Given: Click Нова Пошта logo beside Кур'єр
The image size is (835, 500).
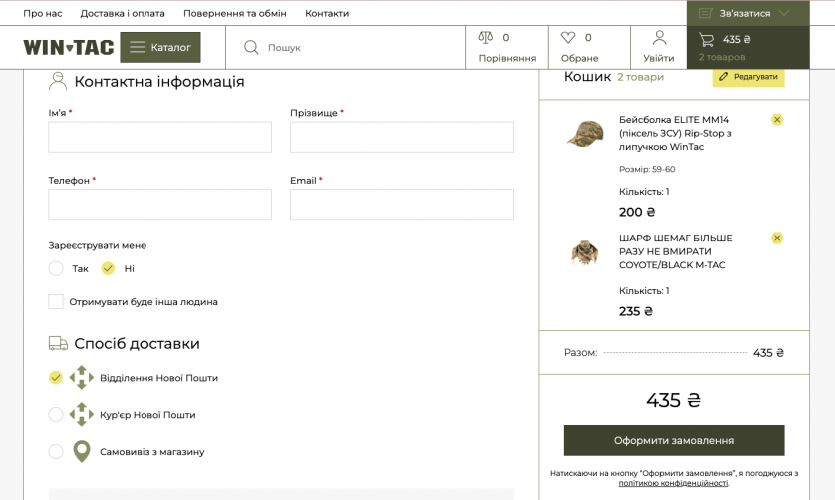Looking at the screenshot, I should click(81, 414).
